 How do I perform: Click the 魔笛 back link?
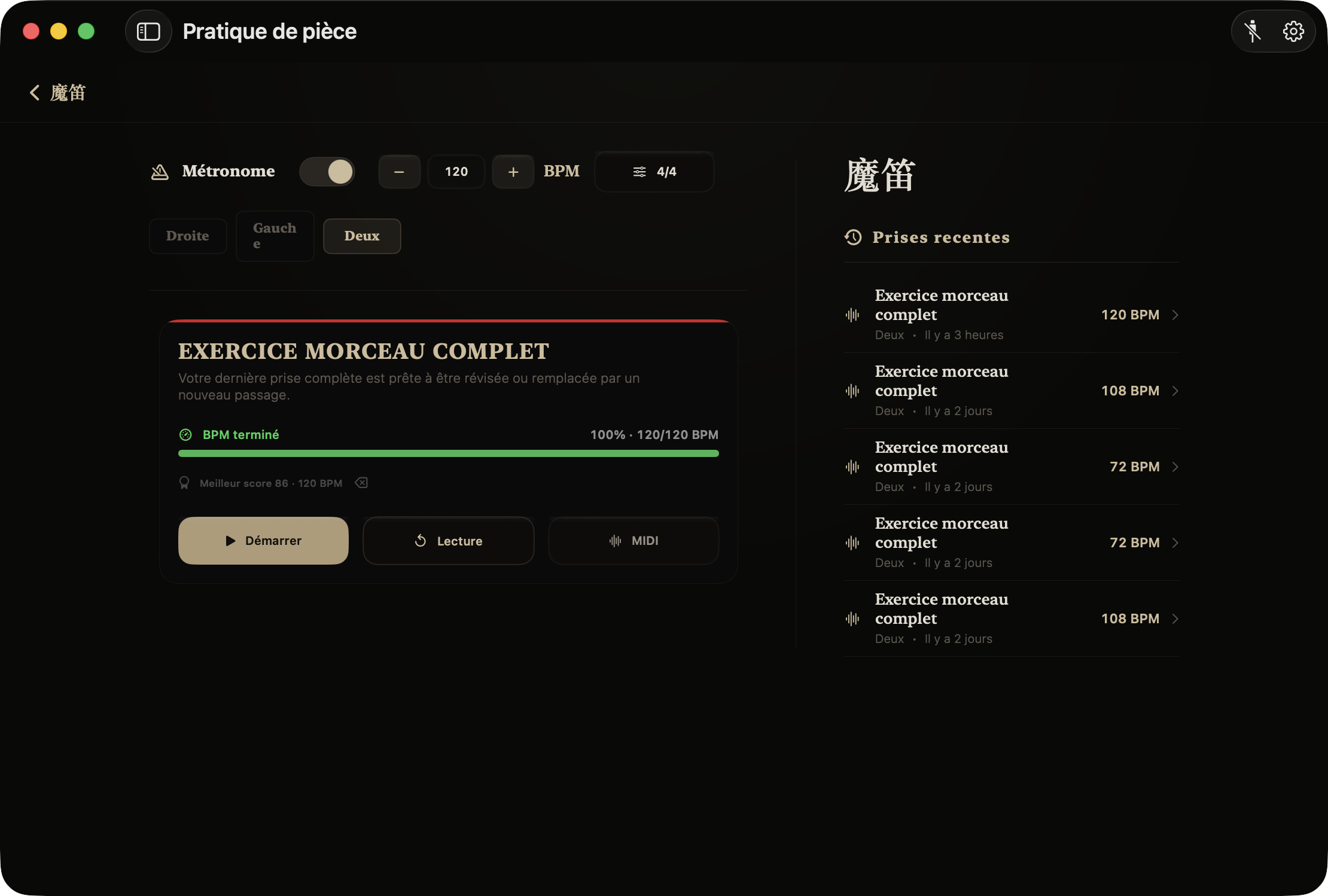pos(68,93)
